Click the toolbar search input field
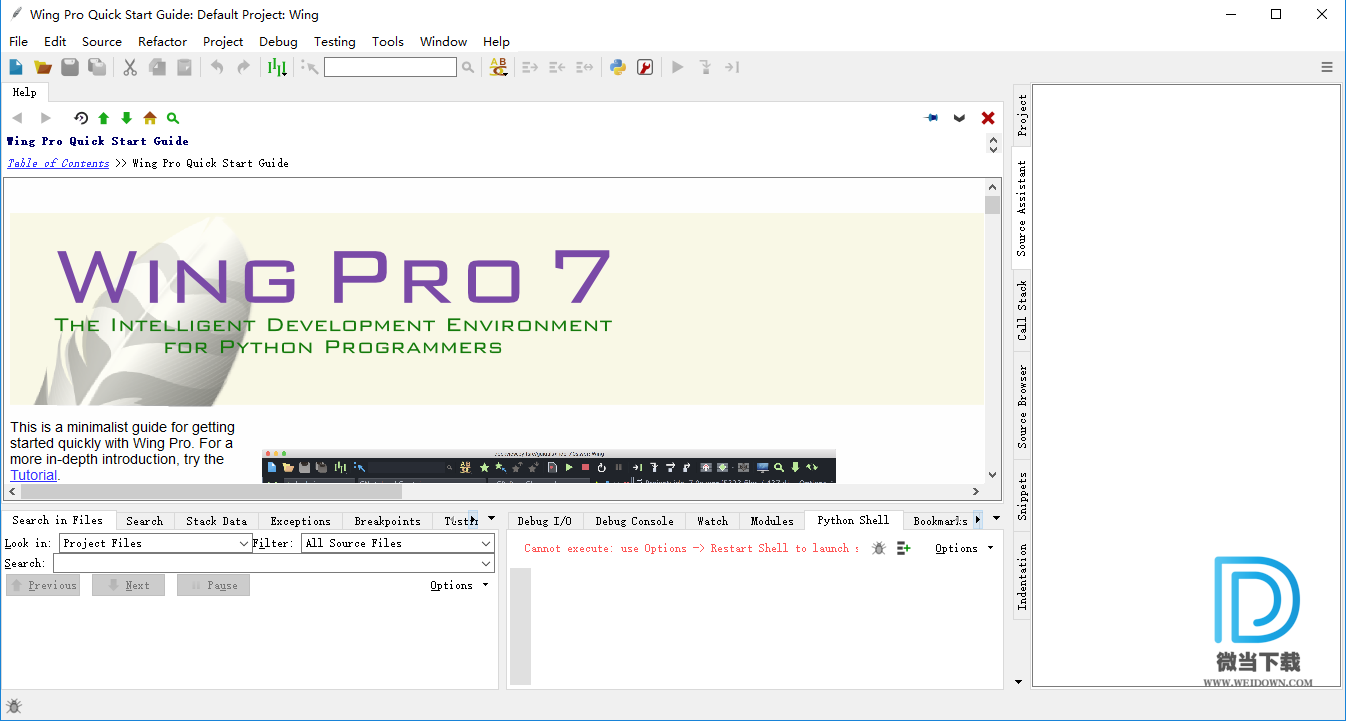Image resolution: width=1346 pixels, height=721 pixels. point(390,67)
